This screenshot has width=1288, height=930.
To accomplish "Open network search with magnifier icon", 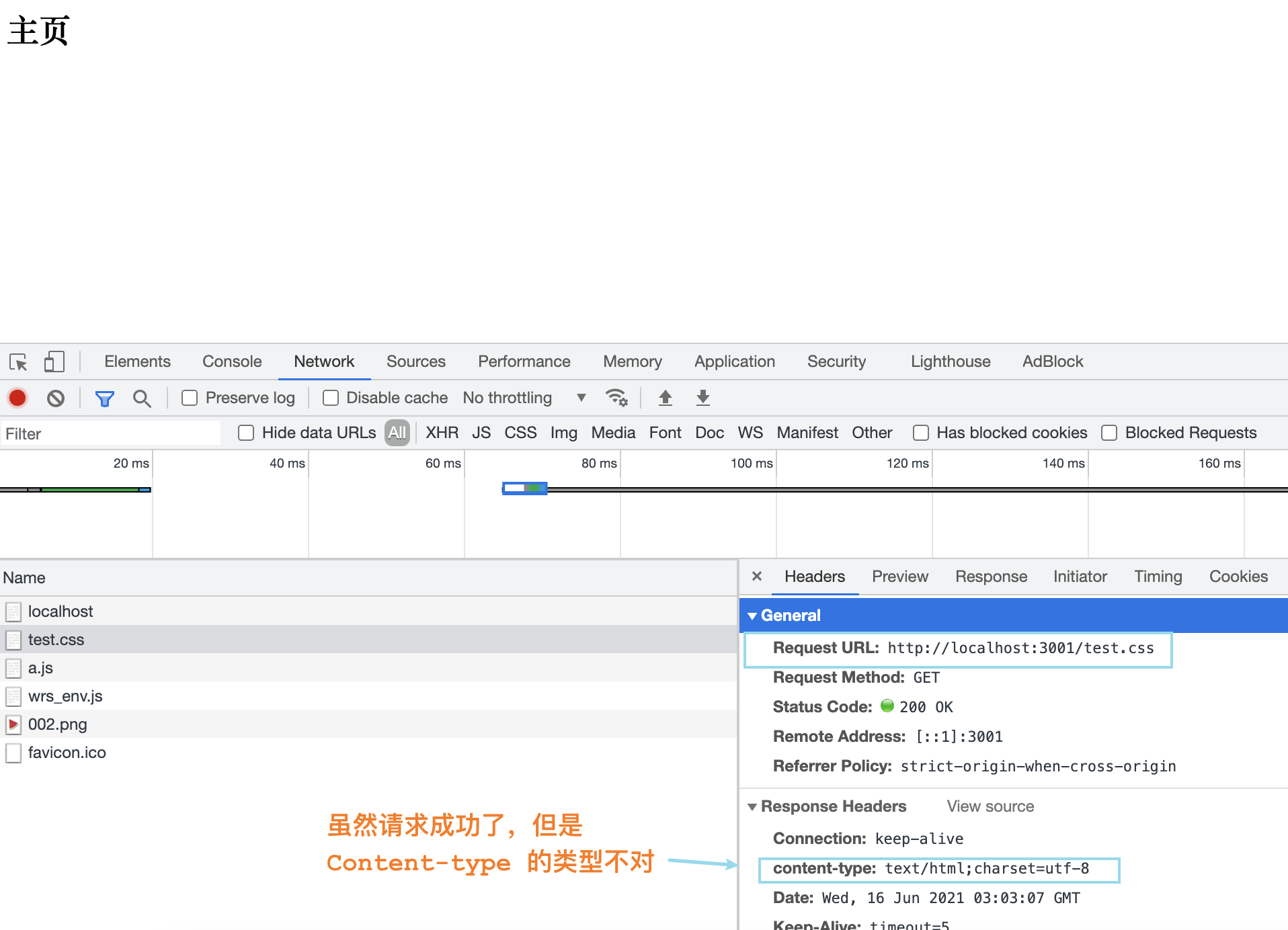I will [142, 398].
